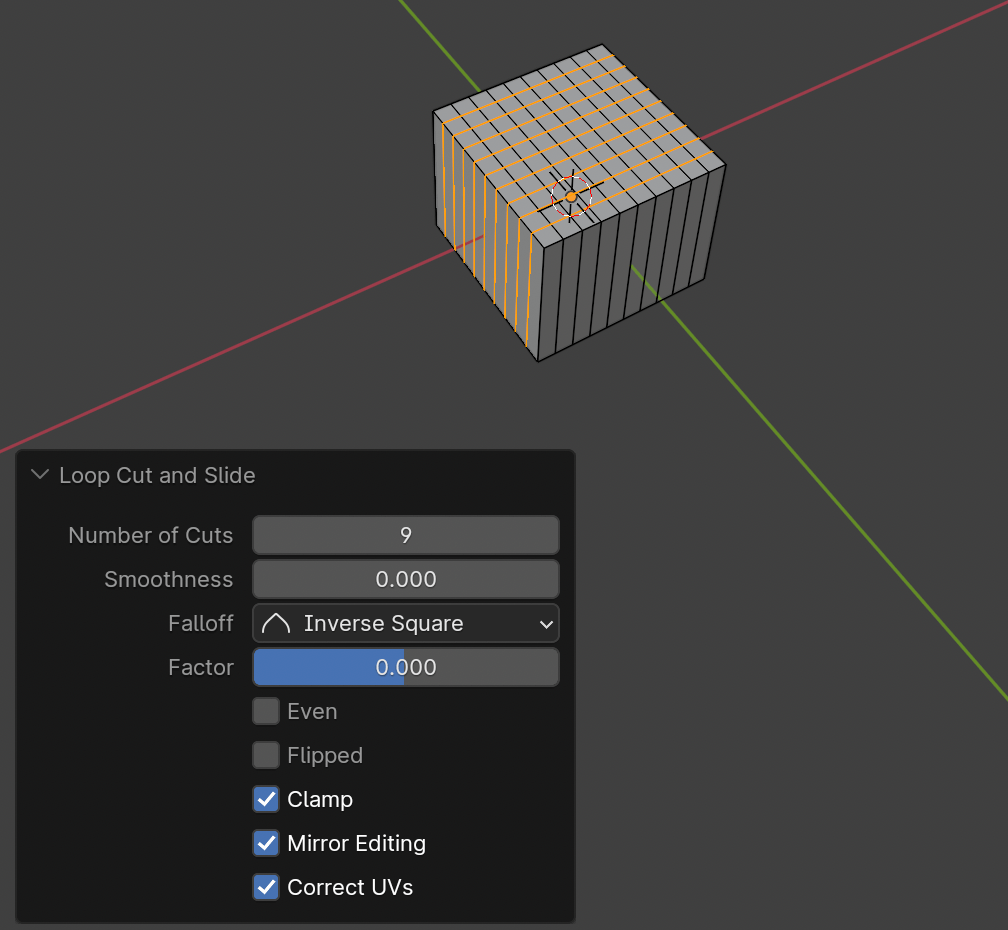Edit the Smoothness value field

click(406, 579)
